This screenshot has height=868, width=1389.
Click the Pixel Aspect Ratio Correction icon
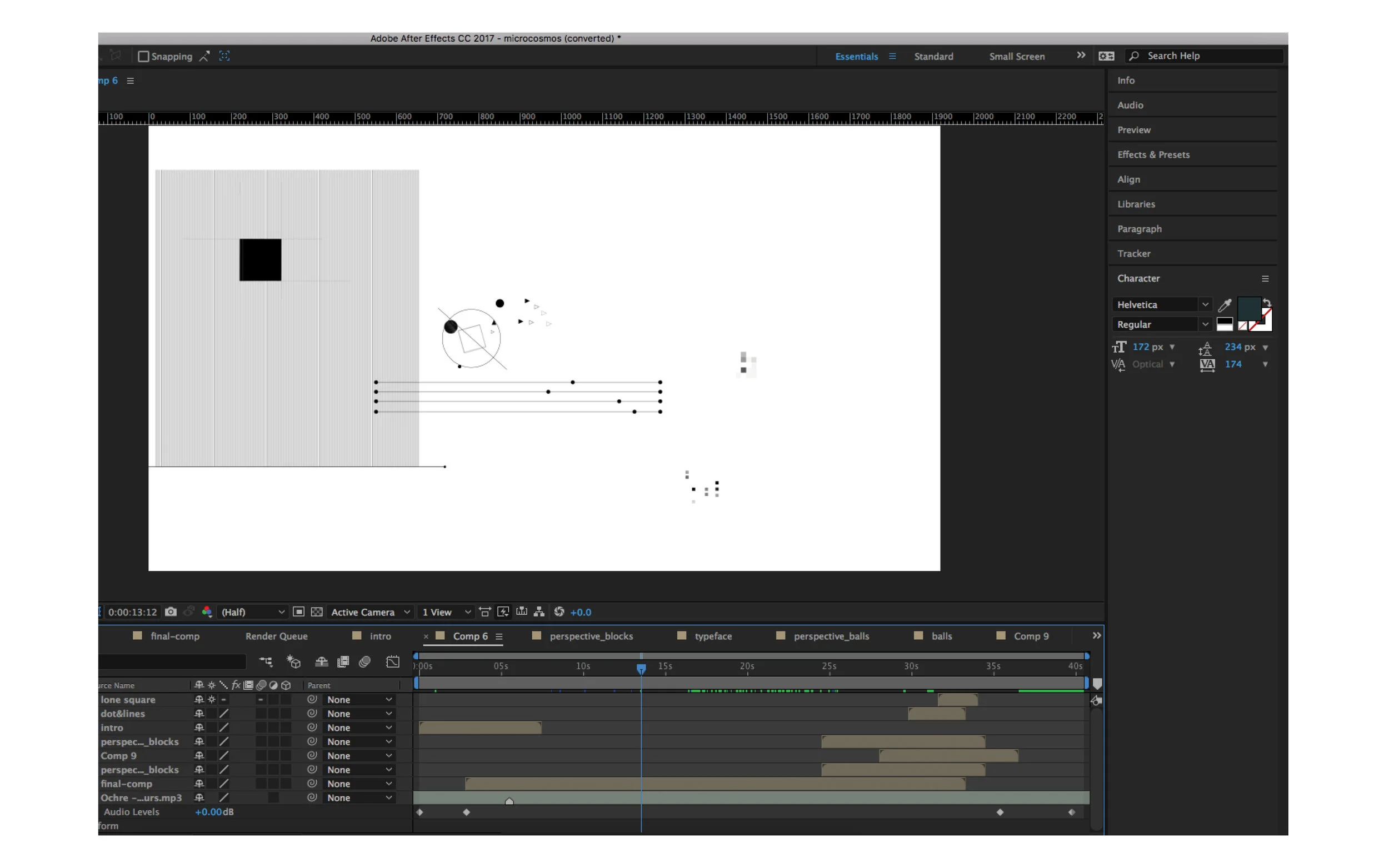pos(484,612)
